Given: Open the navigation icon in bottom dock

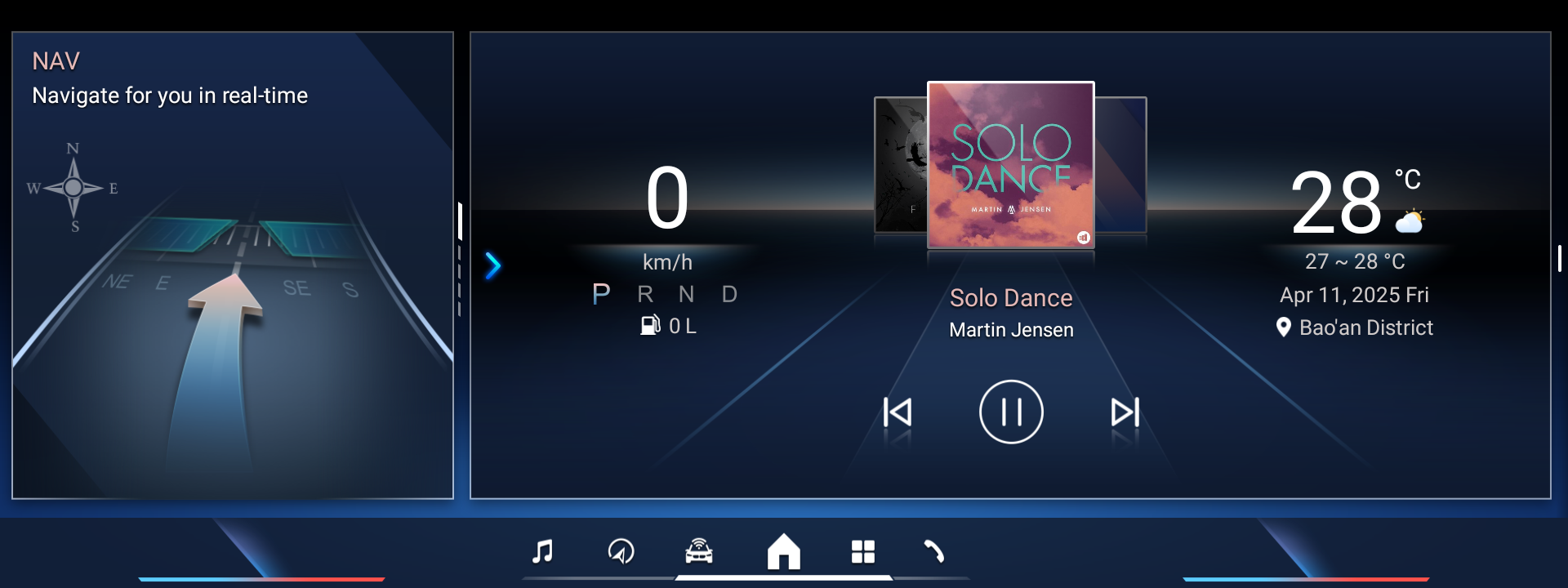Looking at the screenshot, I should pyautogui.click(x=621, y=551).
